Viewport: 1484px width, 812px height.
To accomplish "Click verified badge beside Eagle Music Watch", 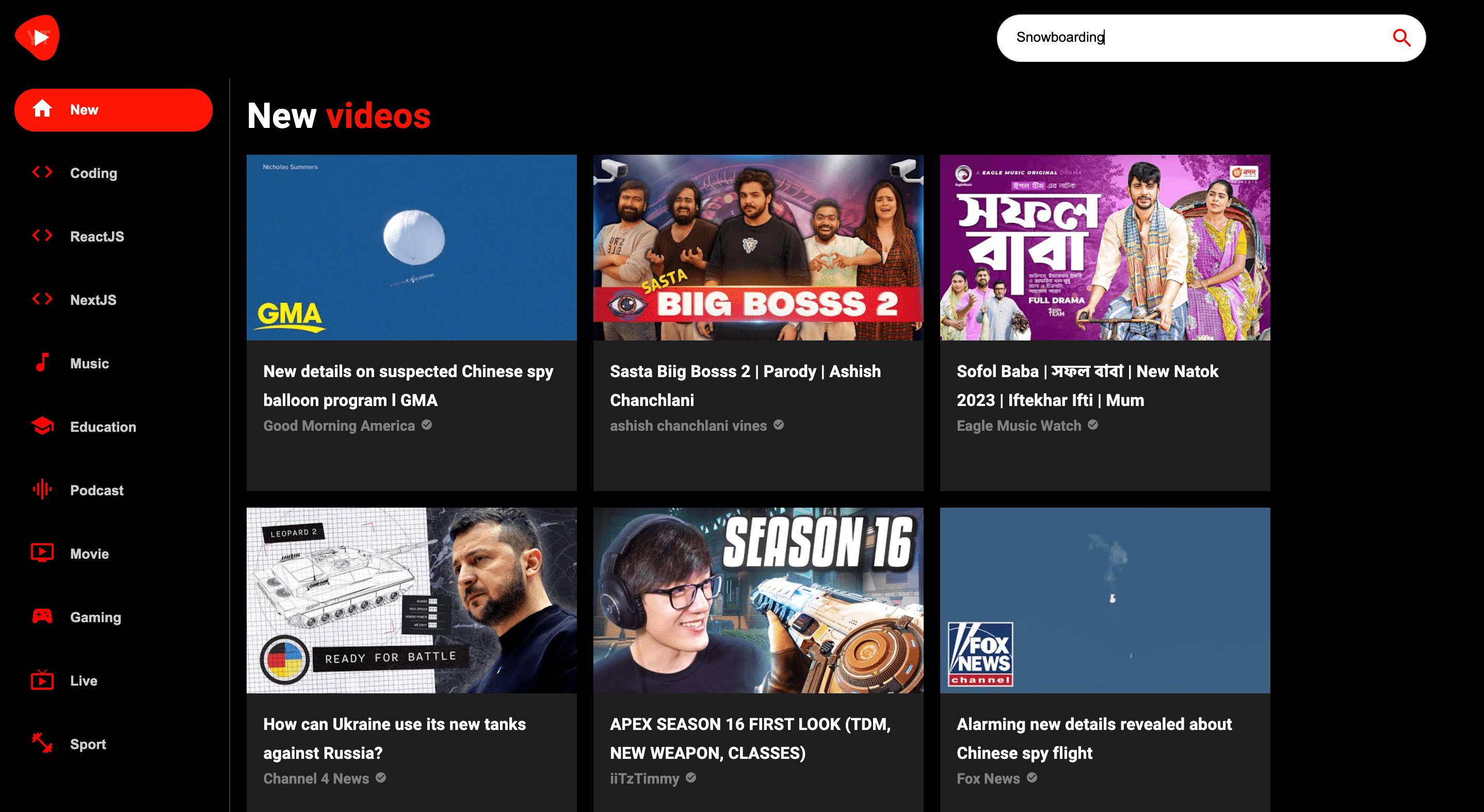I will (1093, 425).
